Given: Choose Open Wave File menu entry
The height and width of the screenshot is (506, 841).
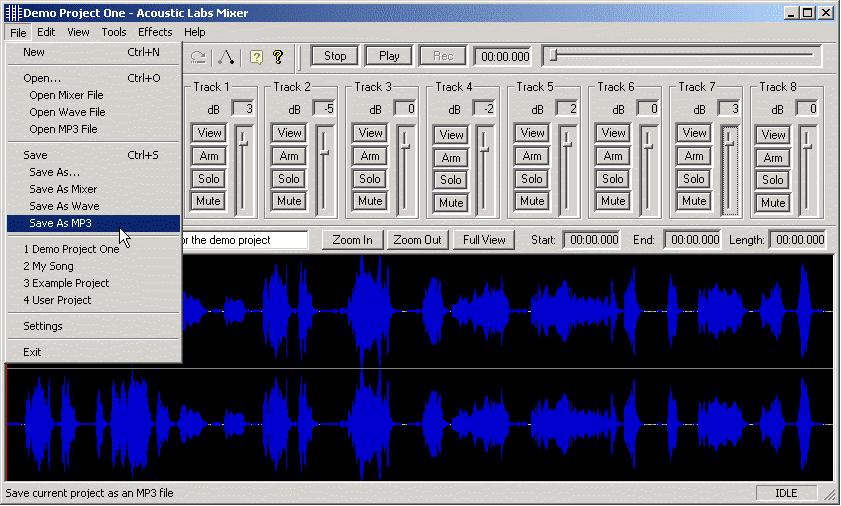Looking at the screenshot, I should 93,112.
